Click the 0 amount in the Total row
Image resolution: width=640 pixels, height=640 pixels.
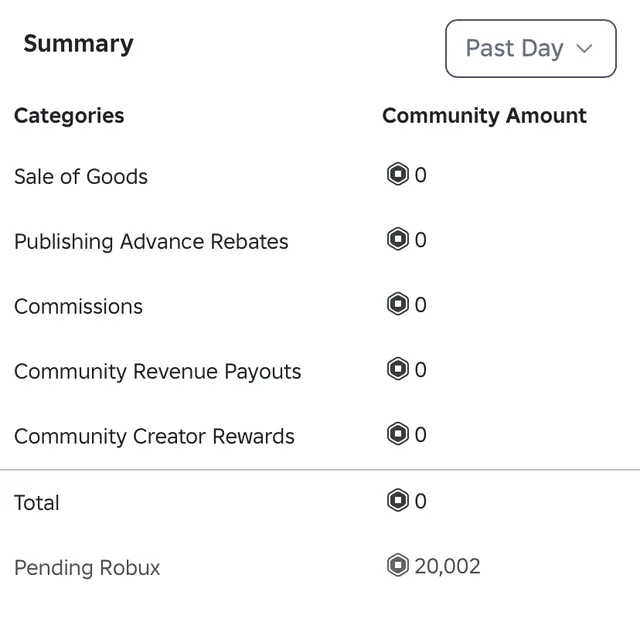[421, 501]
